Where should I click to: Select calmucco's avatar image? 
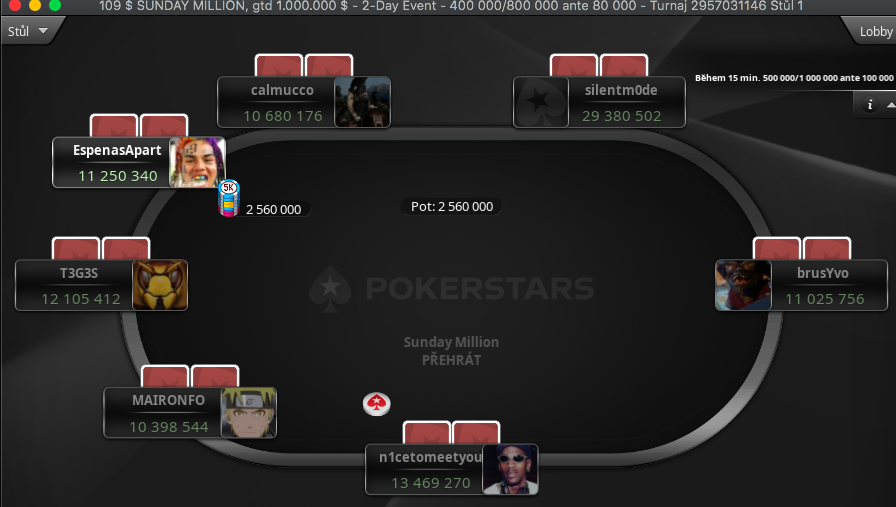[x=362, y=102]
